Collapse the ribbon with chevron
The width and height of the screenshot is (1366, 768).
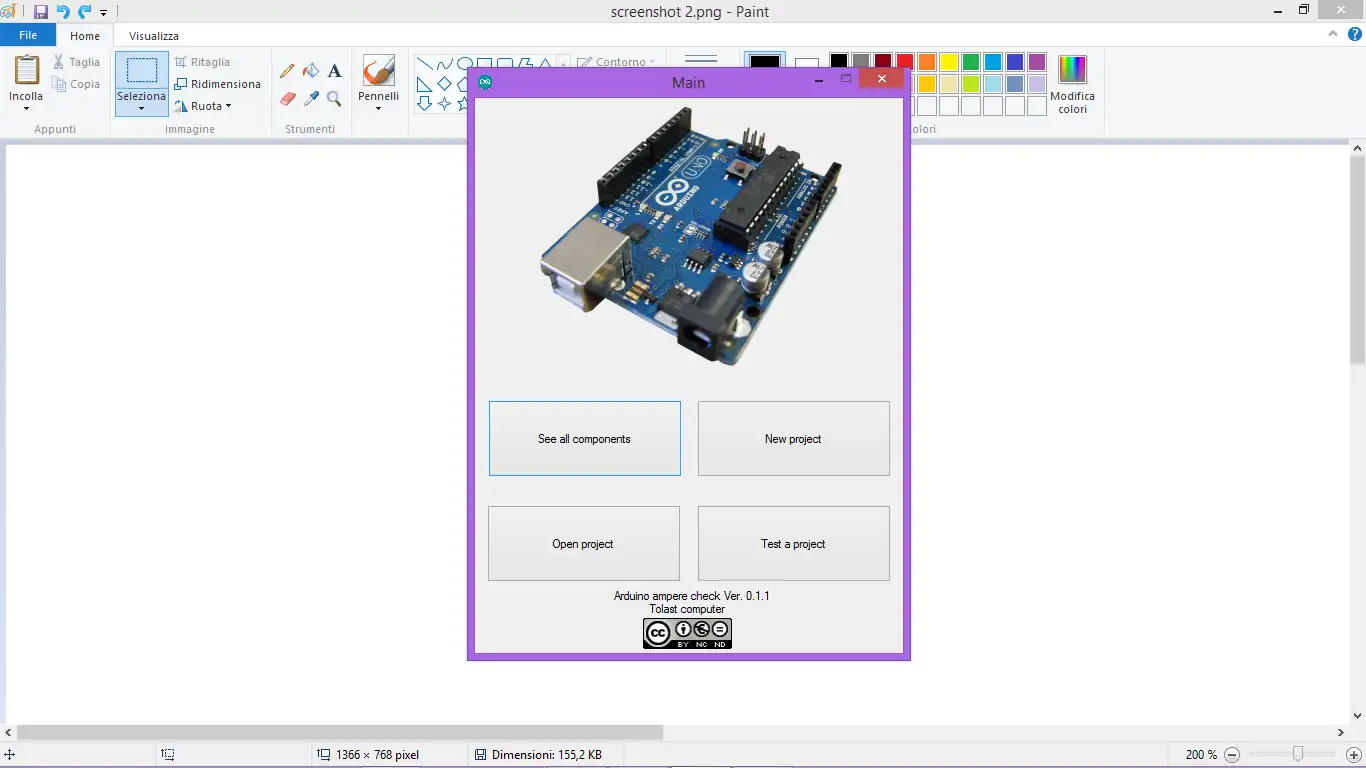(x=1333, y=34)
